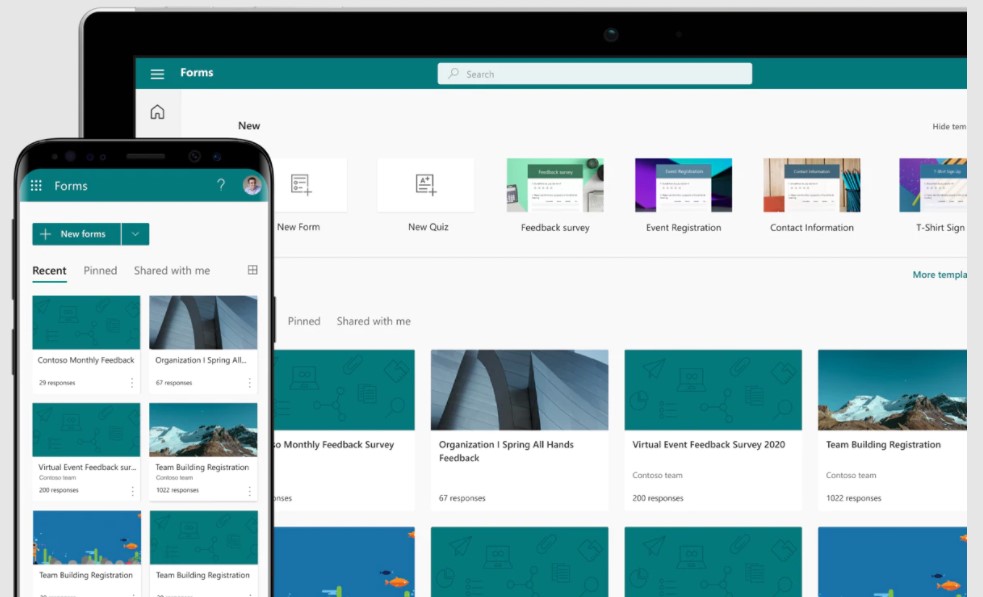Open more options for 1022 responses card on phone
The height and width of the screenshot is (597, 983).
tap(250, 491)
